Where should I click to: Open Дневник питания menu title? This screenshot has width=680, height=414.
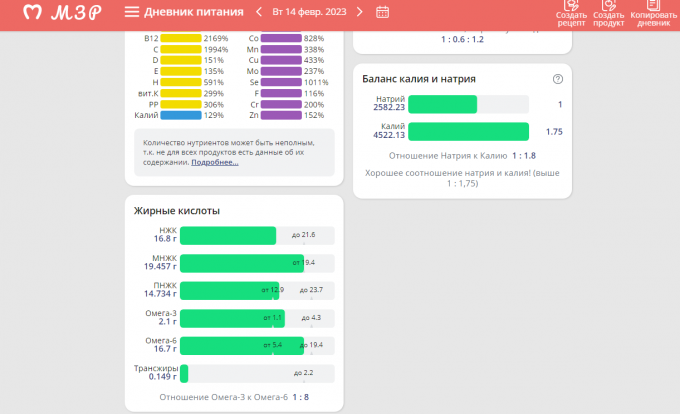click(x=193, y=12)
